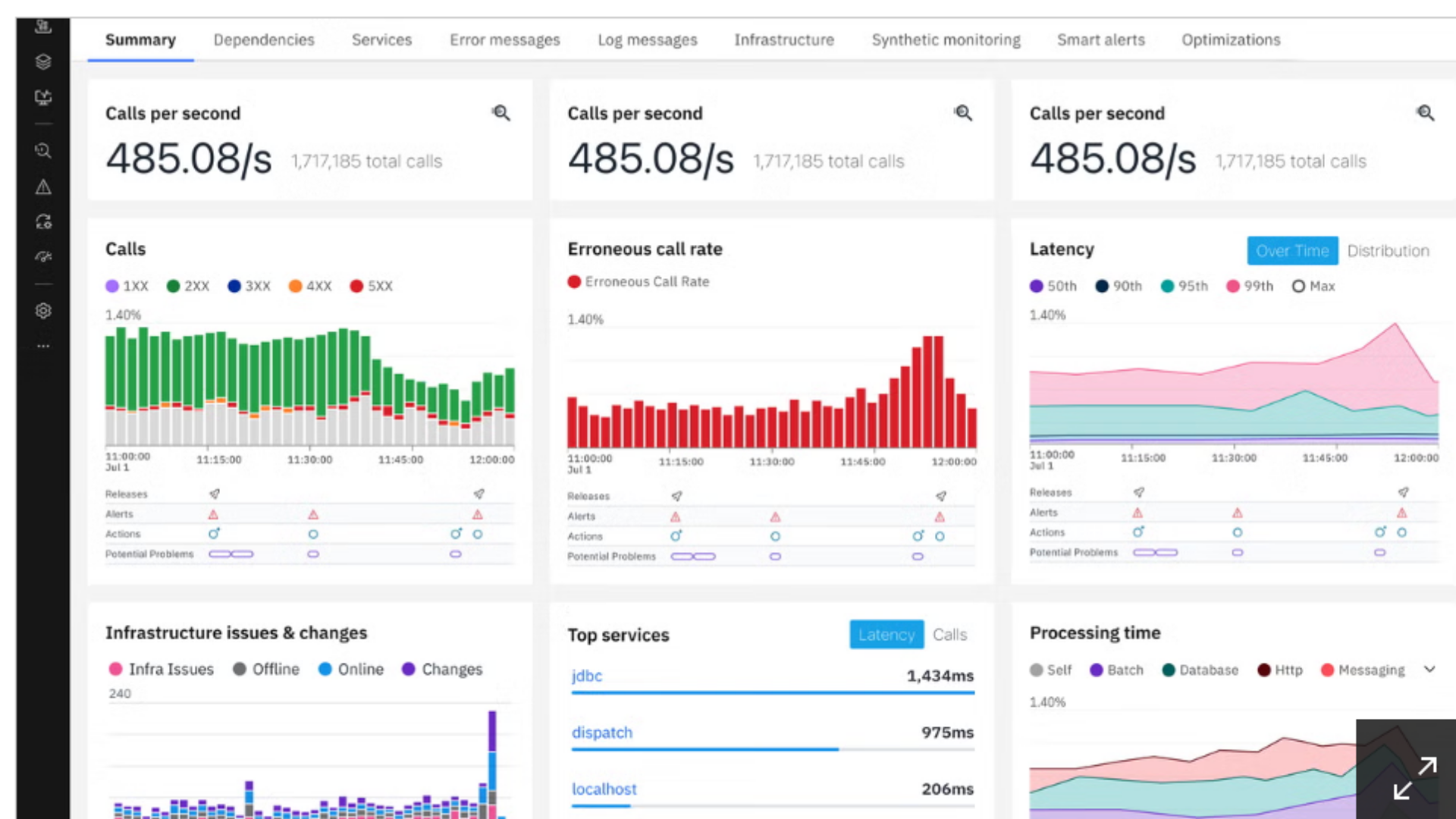
Task: Click the settings gear icon in sidebar
Action: coord(43,311)
